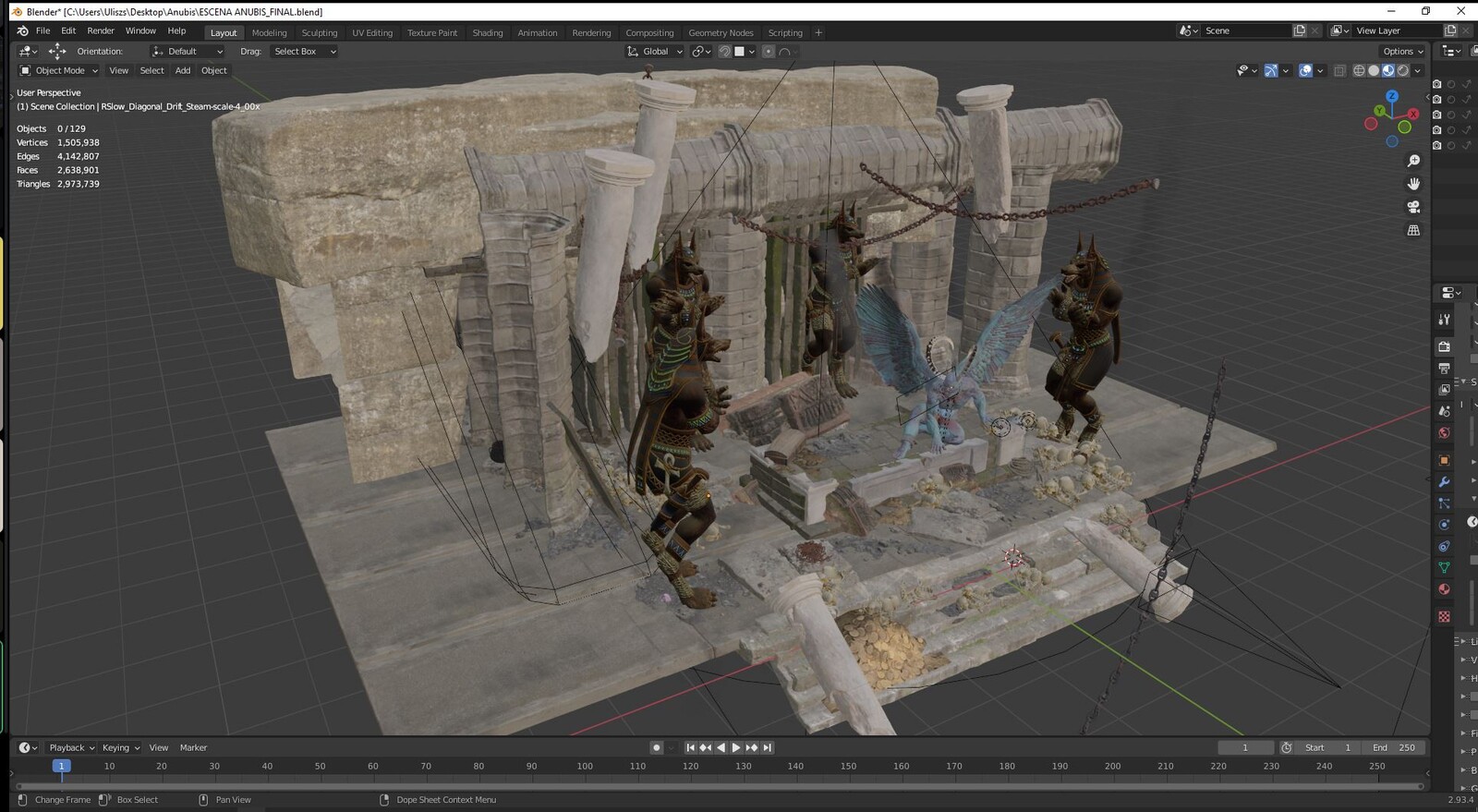
Task: Open the viewport Select menu
Action: (151, 70)
